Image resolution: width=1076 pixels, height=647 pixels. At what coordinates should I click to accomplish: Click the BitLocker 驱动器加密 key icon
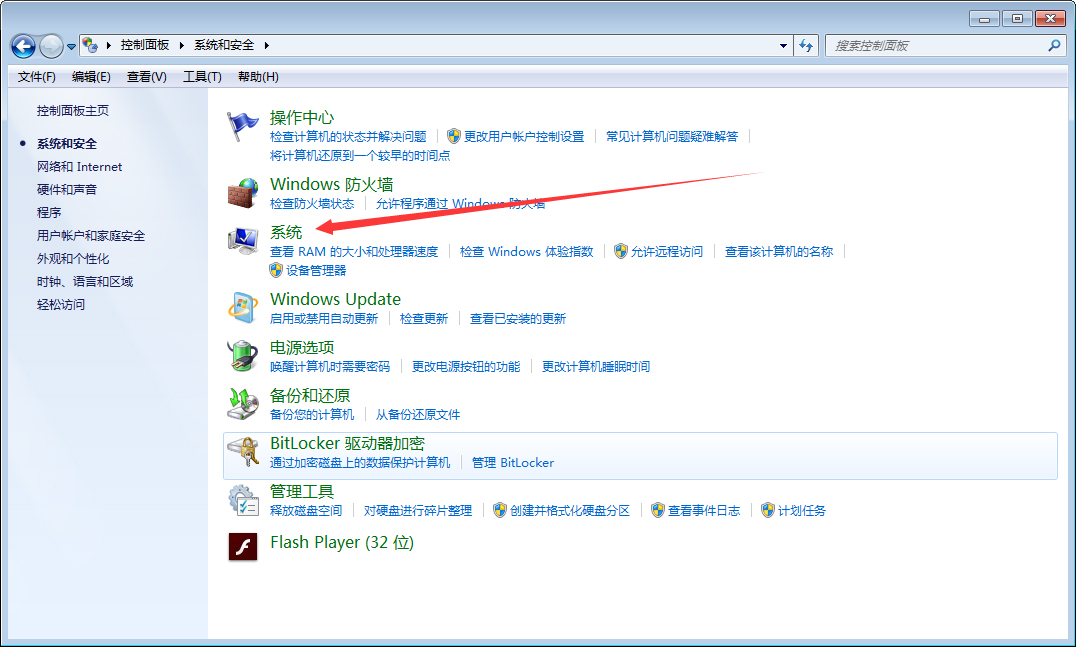[x=243, y=450]
